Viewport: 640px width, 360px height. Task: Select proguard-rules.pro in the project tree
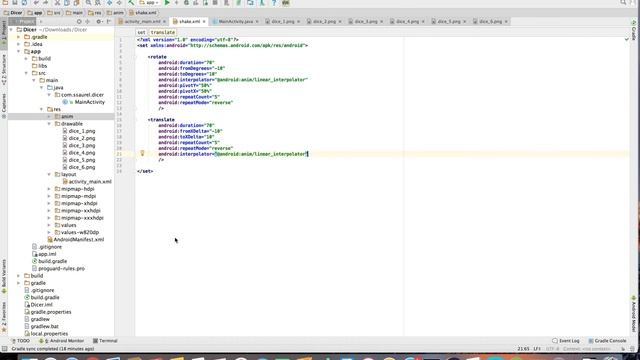point(58,269)
